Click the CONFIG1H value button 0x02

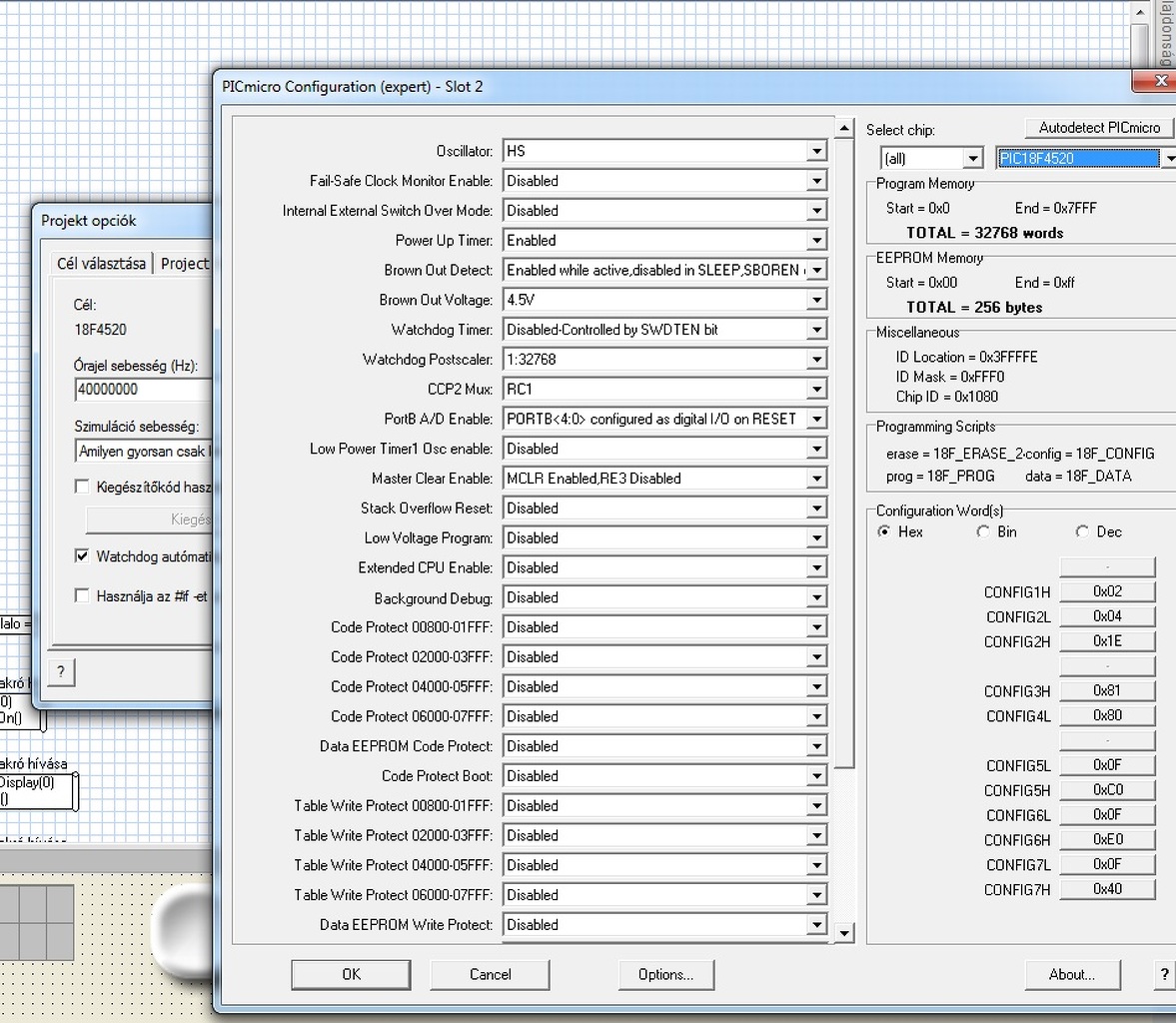1107,591
